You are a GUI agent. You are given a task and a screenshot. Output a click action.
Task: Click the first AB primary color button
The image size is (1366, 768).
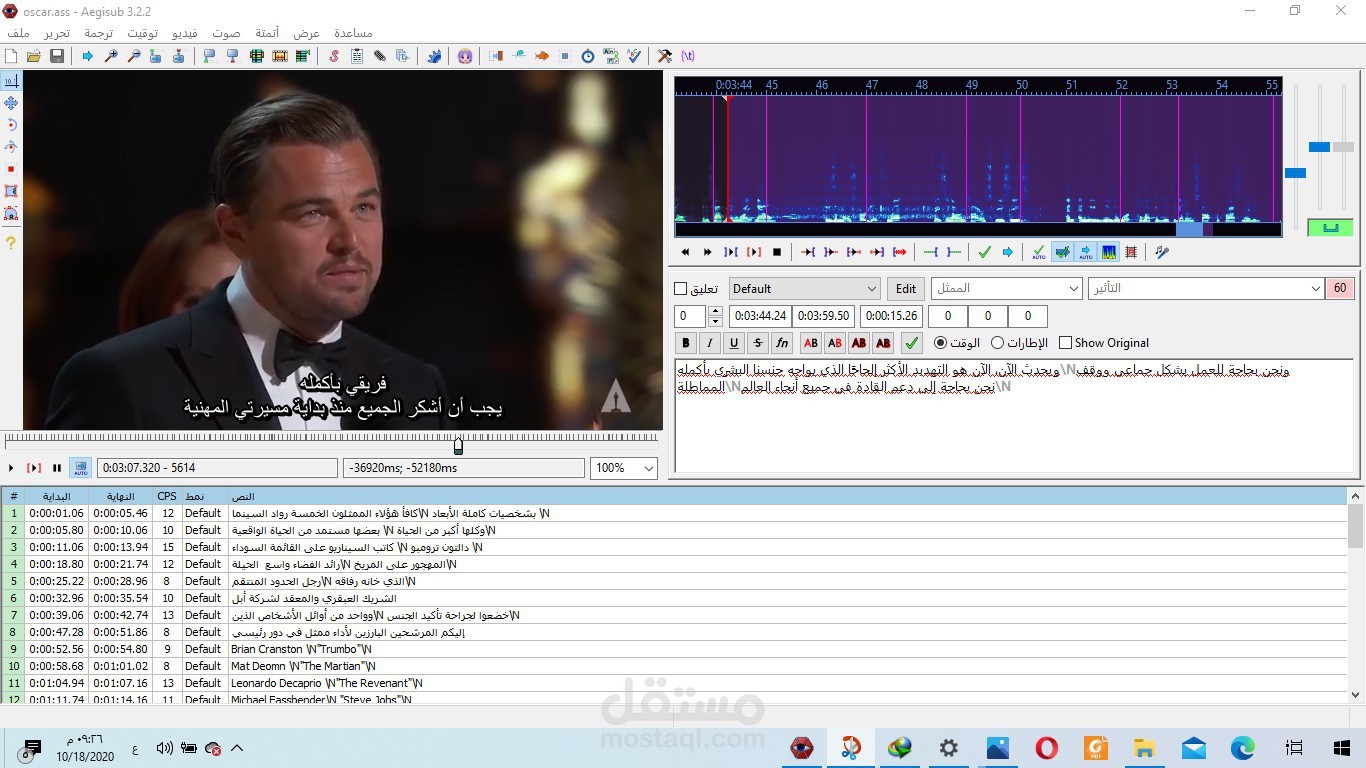[x=811, y=343]
